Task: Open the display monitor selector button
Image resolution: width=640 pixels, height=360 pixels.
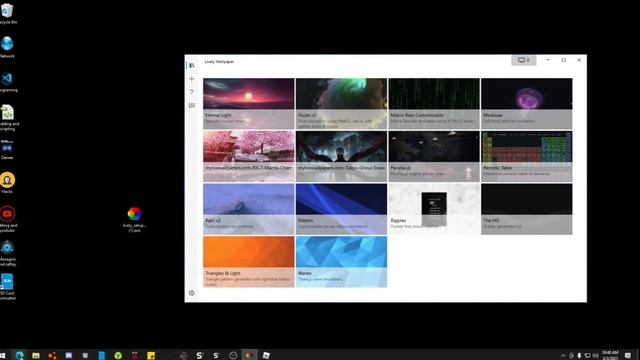Action: point(524,60)
